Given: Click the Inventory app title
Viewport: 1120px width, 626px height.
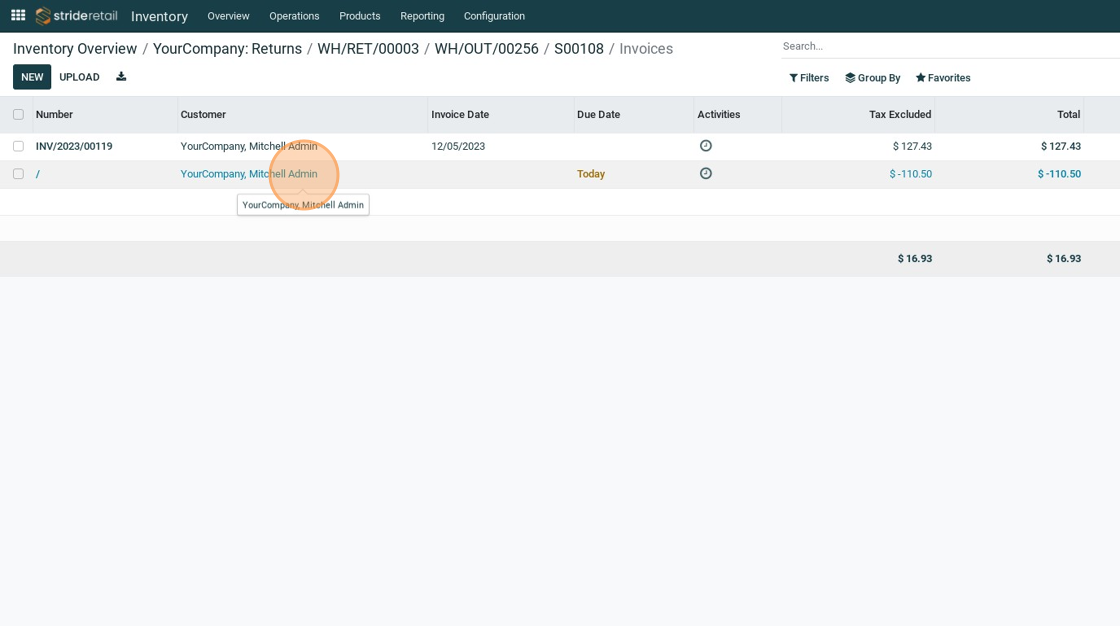Looking at the screenshot, I should [159, 16].
